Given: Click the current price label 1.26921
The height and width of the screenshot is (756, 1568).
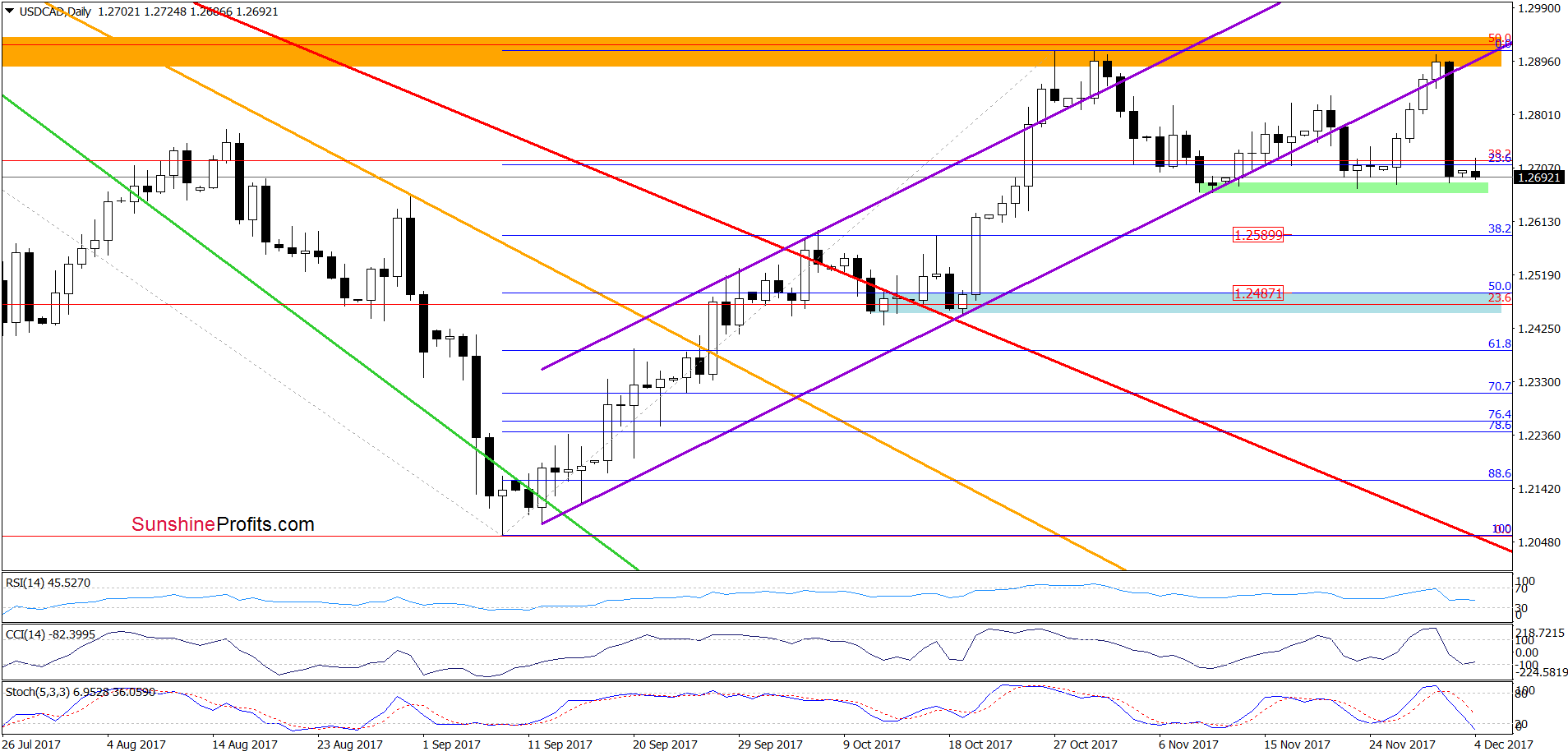Looking at the screenshot, I should [1538, 177].
